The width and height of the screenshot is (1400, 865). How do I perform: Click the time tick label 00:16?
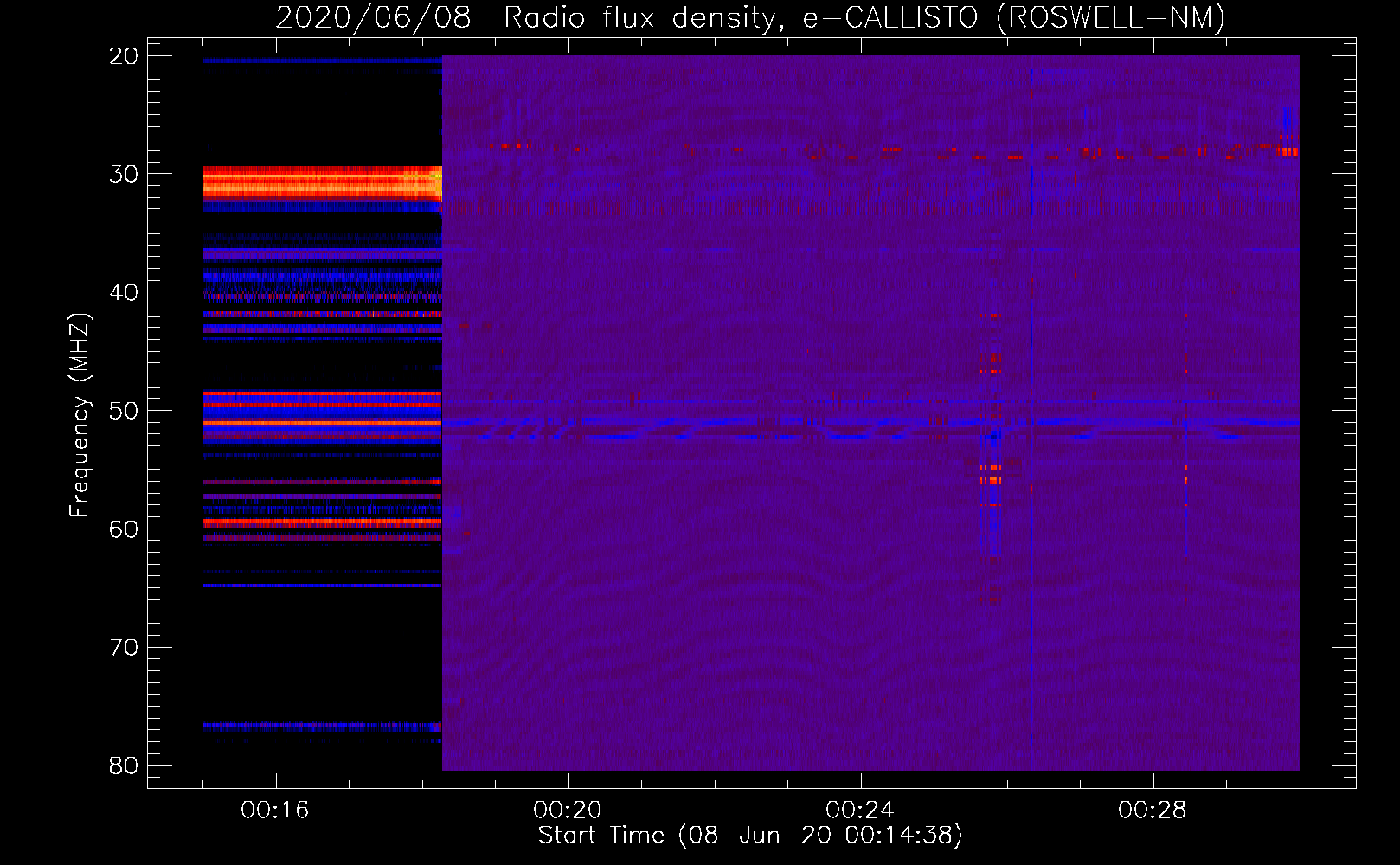[275, 811]
